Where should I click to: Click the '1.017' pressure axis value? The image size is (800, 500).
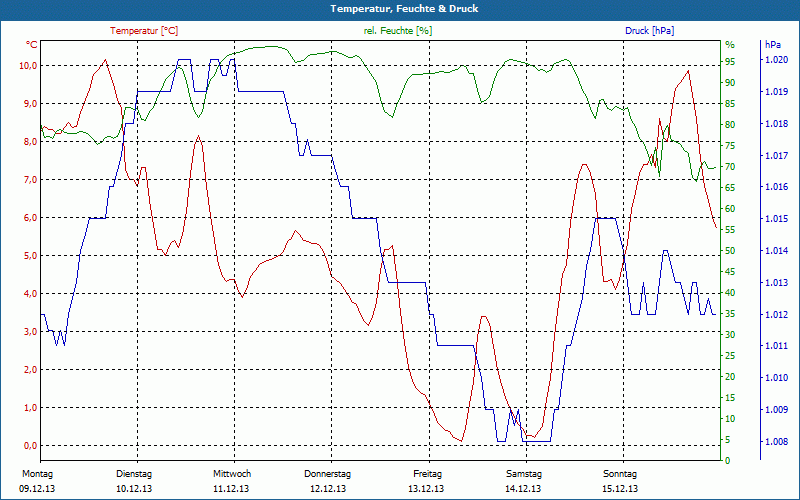776,156
